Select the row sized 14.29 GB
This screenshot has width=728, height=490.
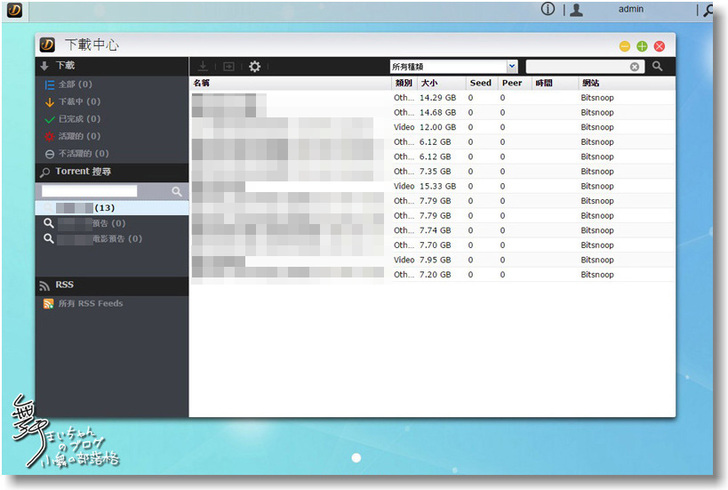pos(432,98)
